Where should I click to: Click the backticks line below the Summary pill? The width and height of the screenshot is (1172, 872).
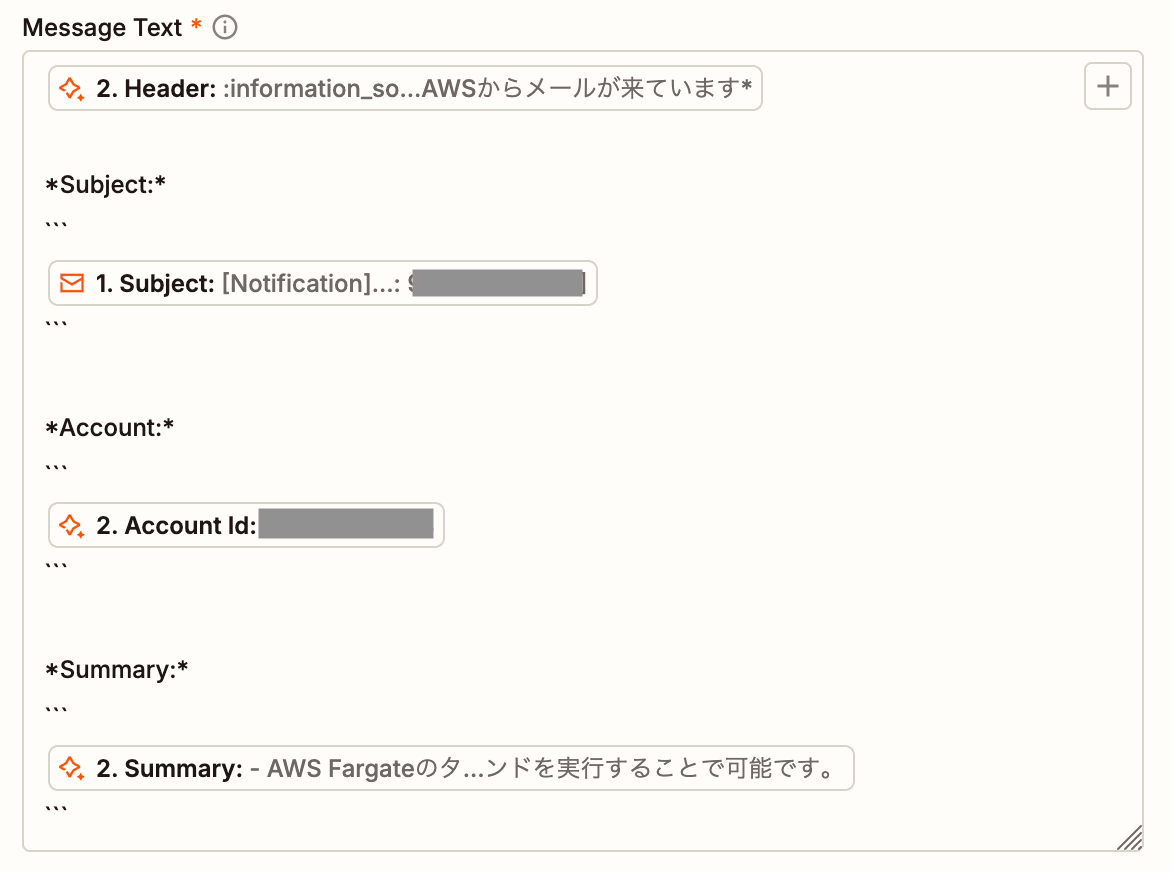(57, 806)
